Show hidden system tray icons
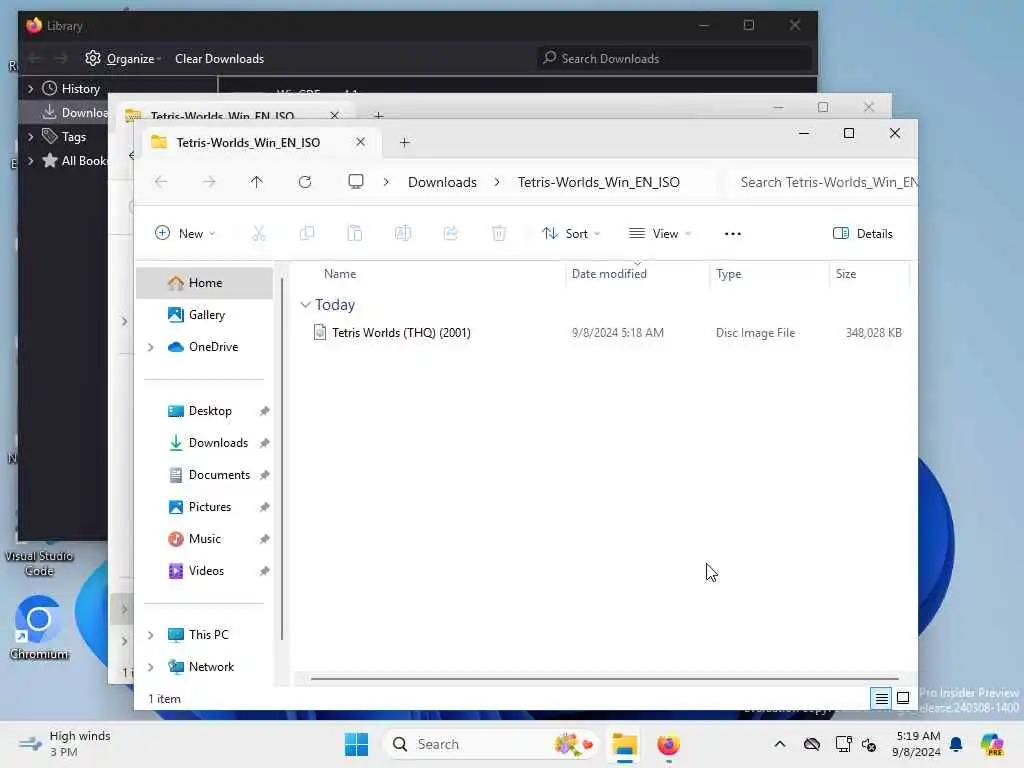Image resolution: width=1024 pixels, height=768 pixels. 780,744
